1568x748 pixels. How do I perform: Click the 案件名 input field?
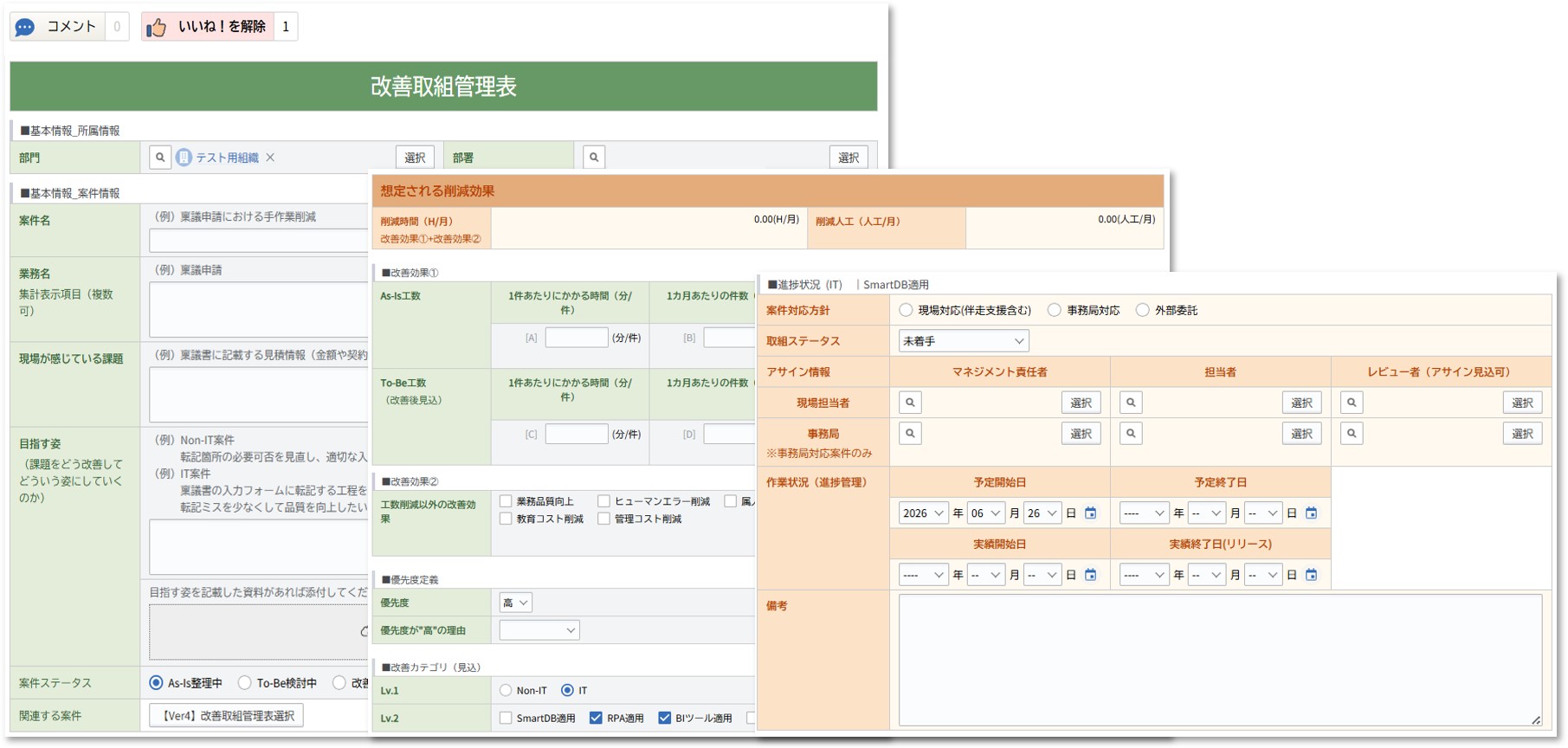[x=259, y=241]
